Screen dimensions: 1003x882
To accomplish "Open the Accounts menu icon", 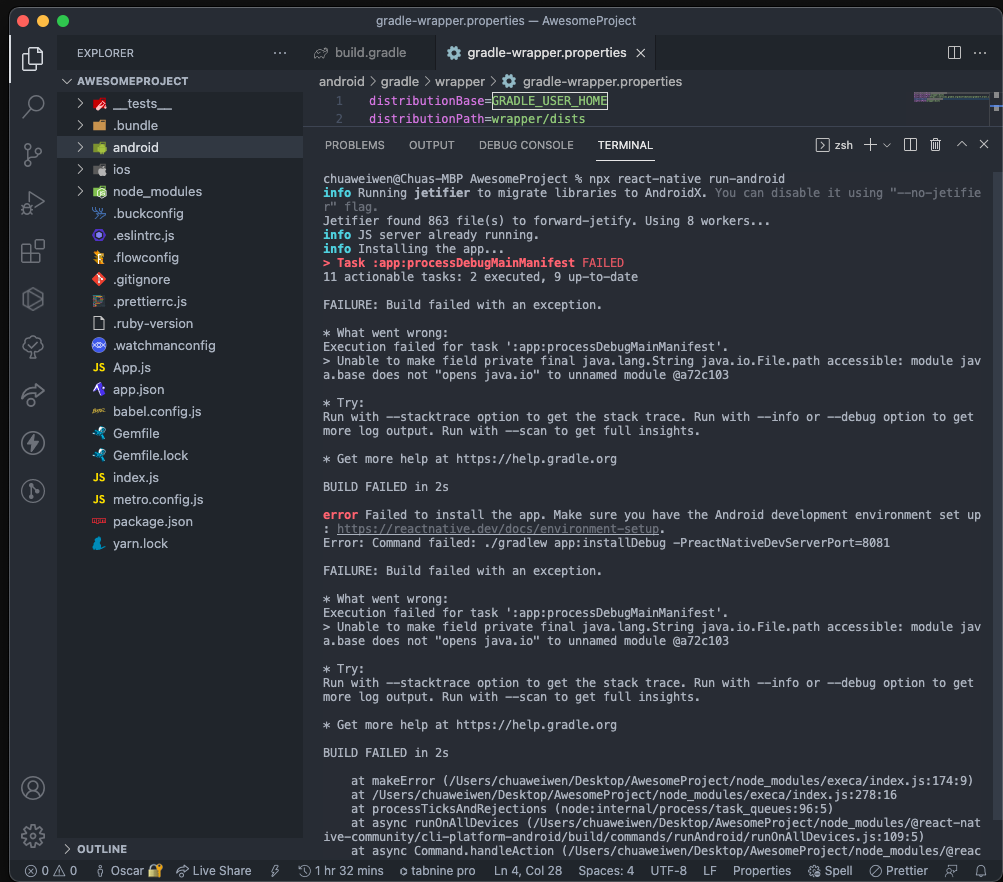I will (33, 788).
